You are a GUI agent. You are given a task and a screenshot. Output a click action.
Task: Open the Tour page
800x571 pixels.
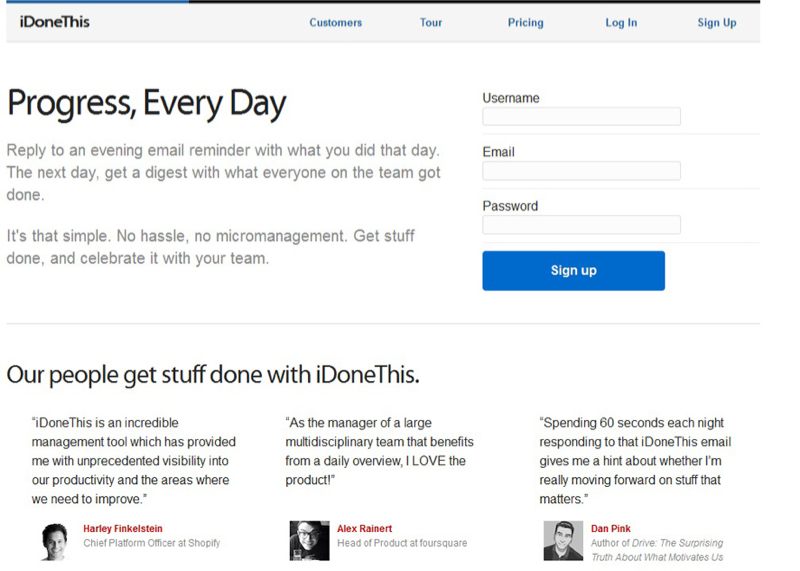(x=431, y=22)
